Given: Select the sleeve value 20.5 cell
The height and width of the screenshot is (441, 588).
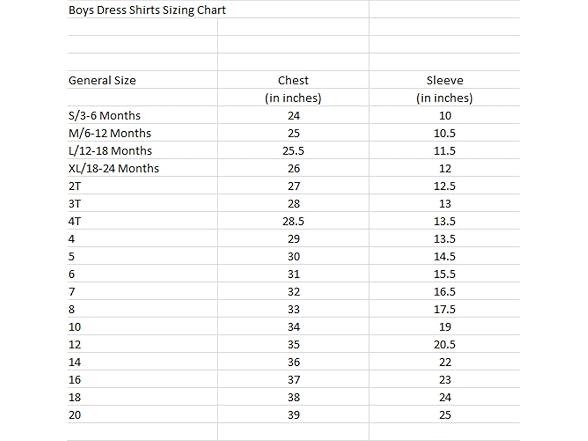Looking at the screenshot, I should (x=445, y=345).
